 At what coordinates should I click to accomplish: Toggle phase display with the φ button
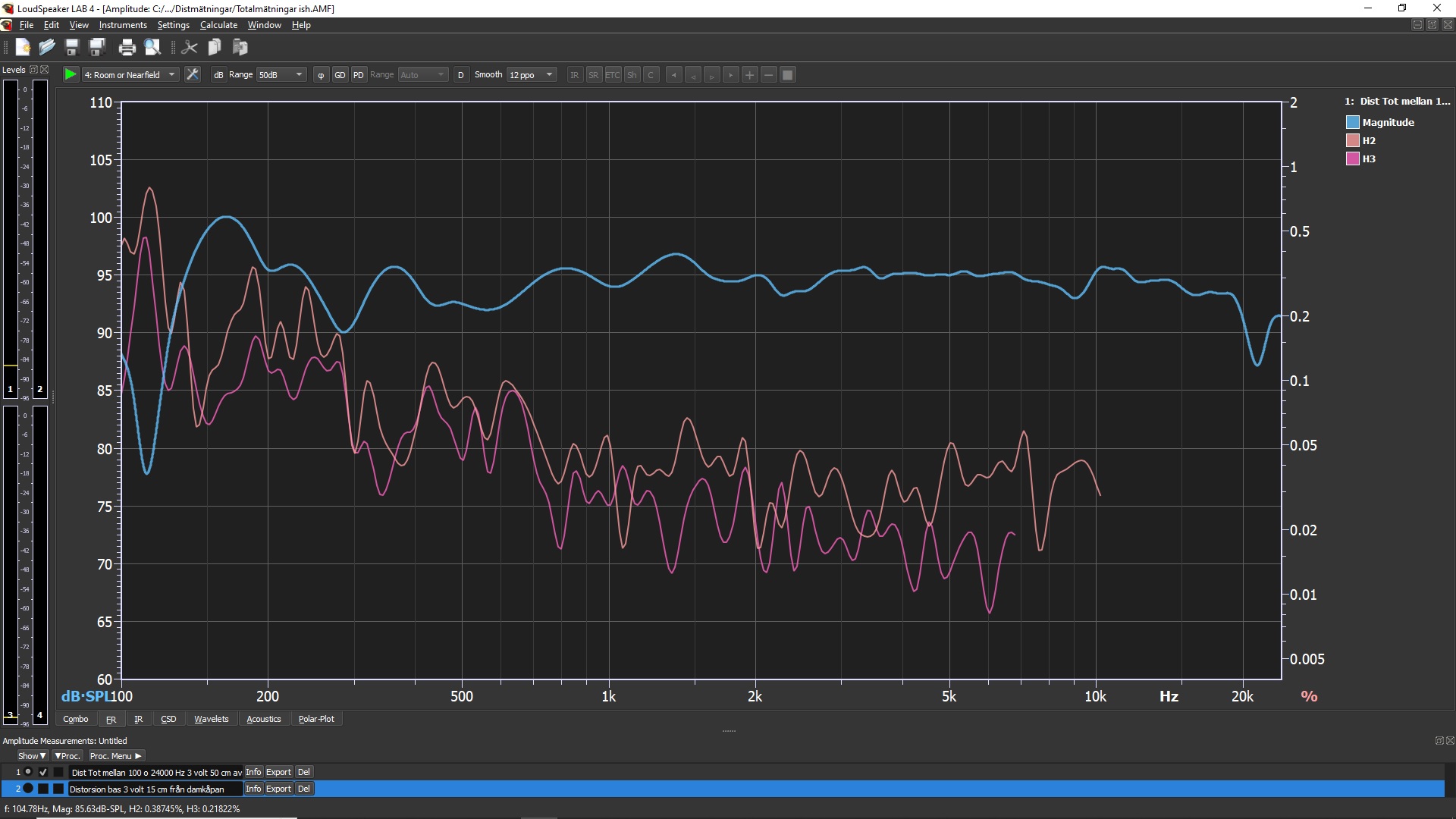[321, 74]
